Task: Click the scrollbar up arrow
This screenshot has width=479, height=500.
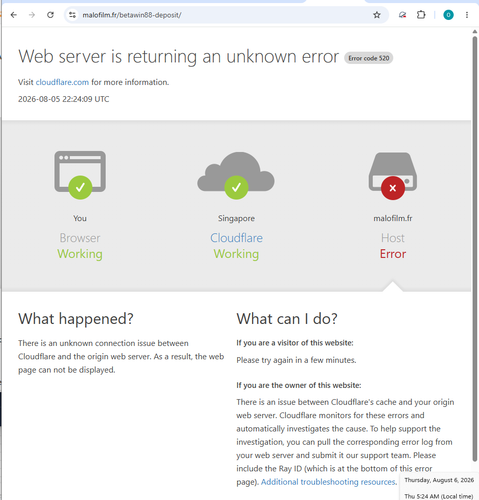Action: point(475,32)
